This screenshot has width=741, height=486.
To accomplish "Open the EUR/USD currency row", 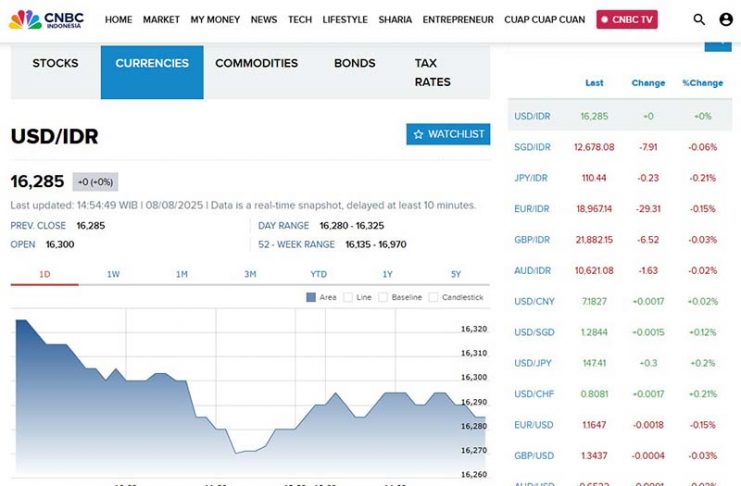I will [x=532, y=425].
